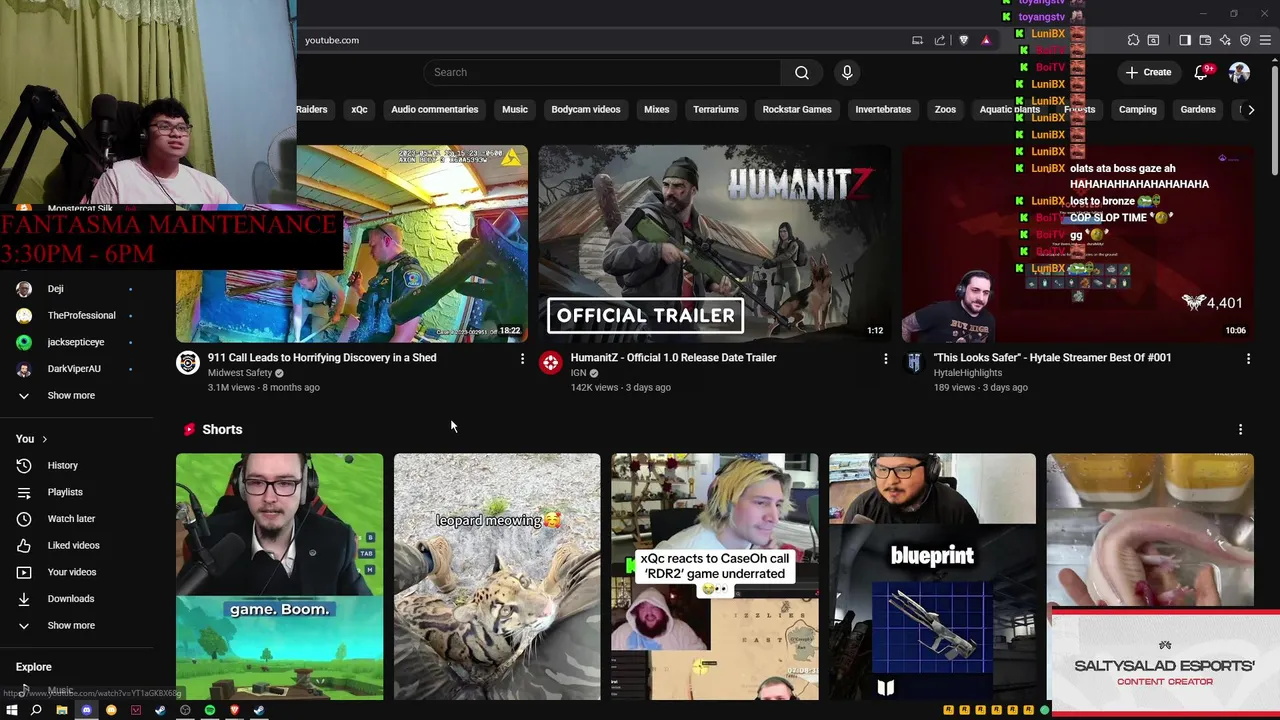Viewport: 1280px width, 720px height.
Task: Select the Rockstar Games filter chip
Action: pyautogui.click(x=797, y=109)
